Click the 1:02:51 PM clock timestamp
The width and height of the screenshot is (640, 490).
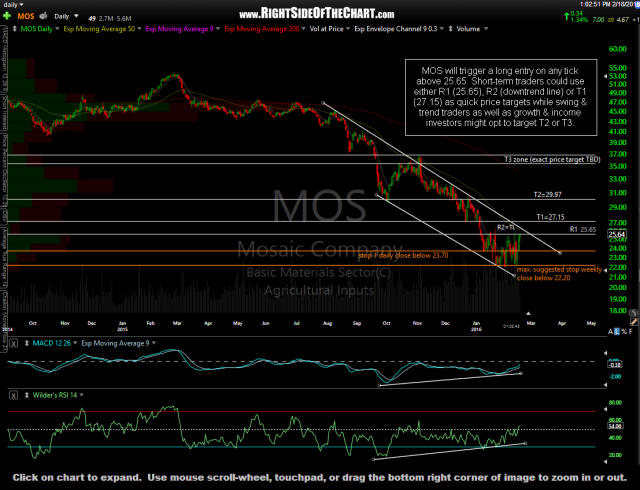point(609,4)
